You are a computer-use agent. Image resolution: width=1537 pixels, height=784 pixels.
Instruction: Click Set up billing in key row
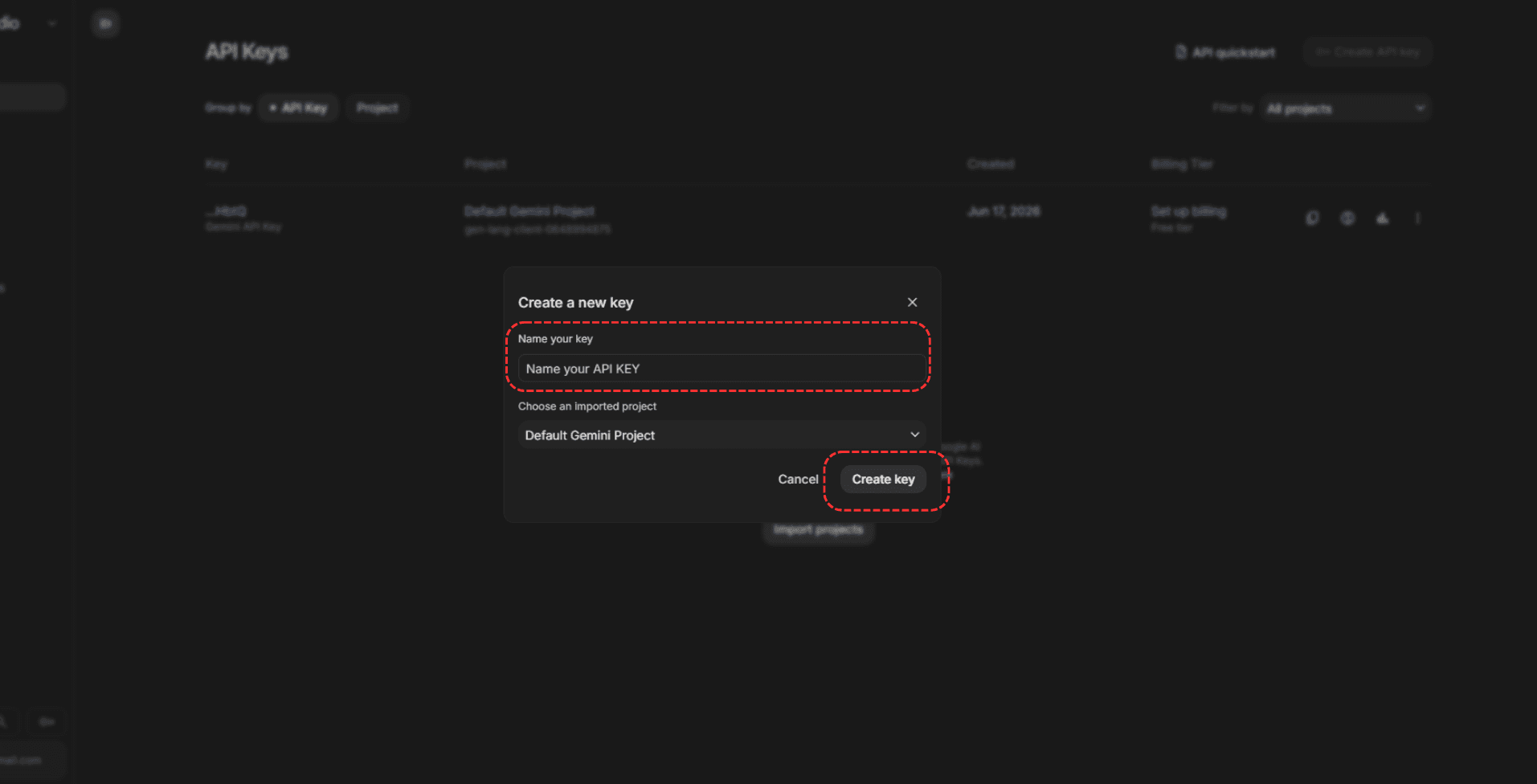[x=1188, y=211]
